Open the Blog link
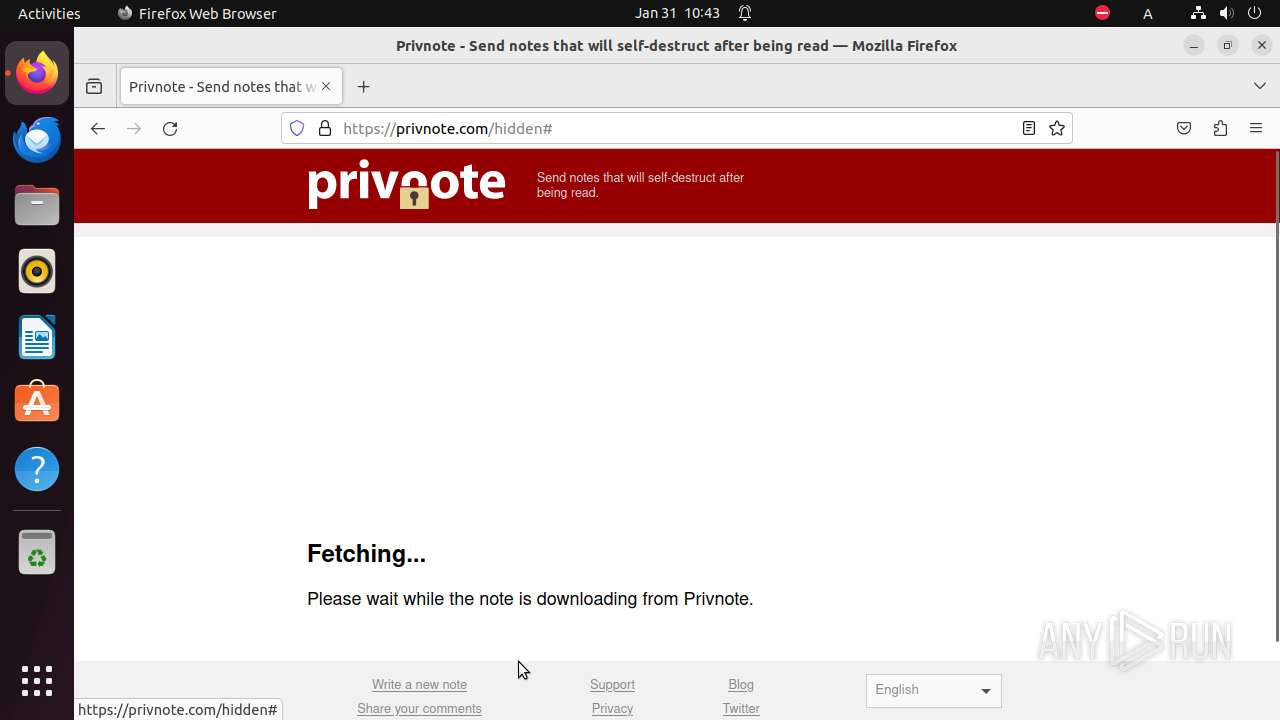The width and height of the screenshot is (1280, 720). coord(741,685)
